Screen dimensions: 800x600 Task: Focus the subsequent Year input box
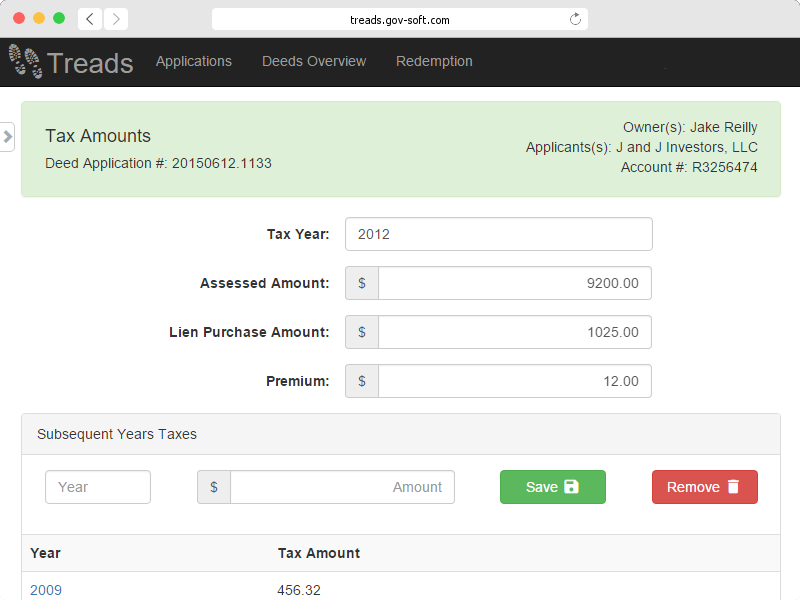point(98,487)
